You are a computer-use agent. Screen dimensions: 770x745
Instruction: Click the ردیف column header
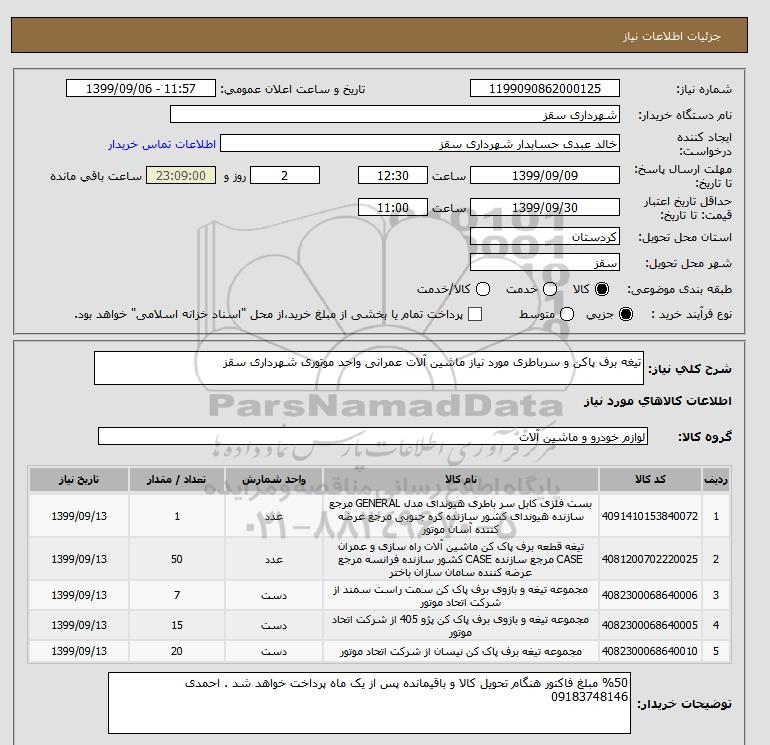[x=715, y=479]
